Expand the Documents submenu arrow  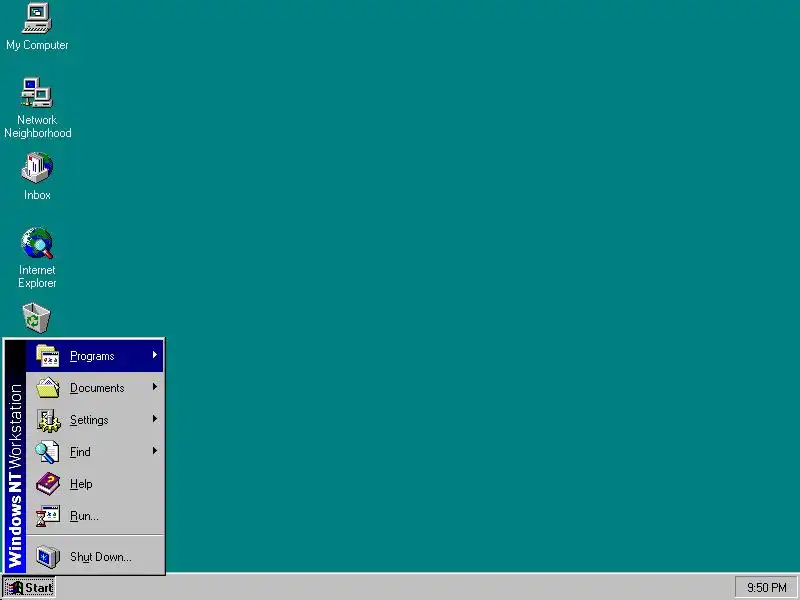[x=155, y=387]
